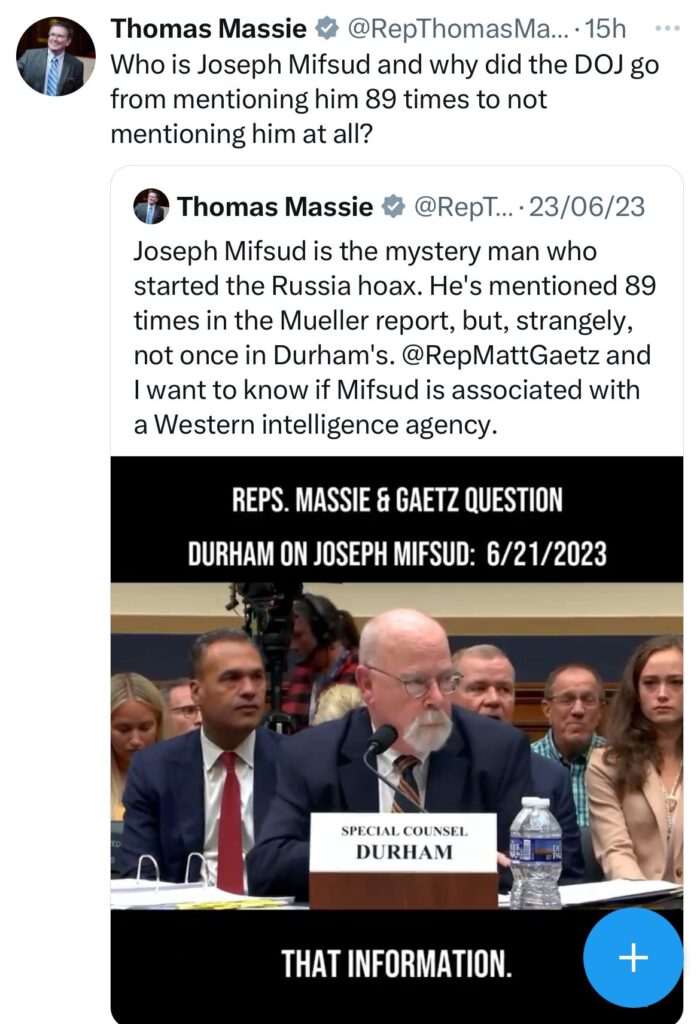Tap the blue compose plus button
The height and width of the screenshot is (1024, 700).
(x=633, y=957)
